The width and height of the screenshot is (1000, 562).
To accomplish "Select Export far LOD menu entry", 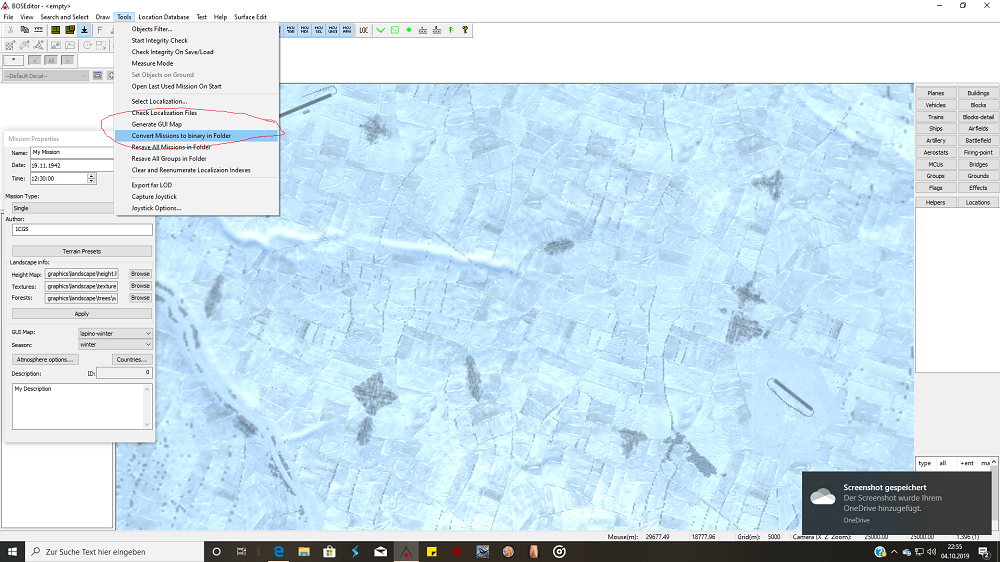I will [x=196, y=185].
